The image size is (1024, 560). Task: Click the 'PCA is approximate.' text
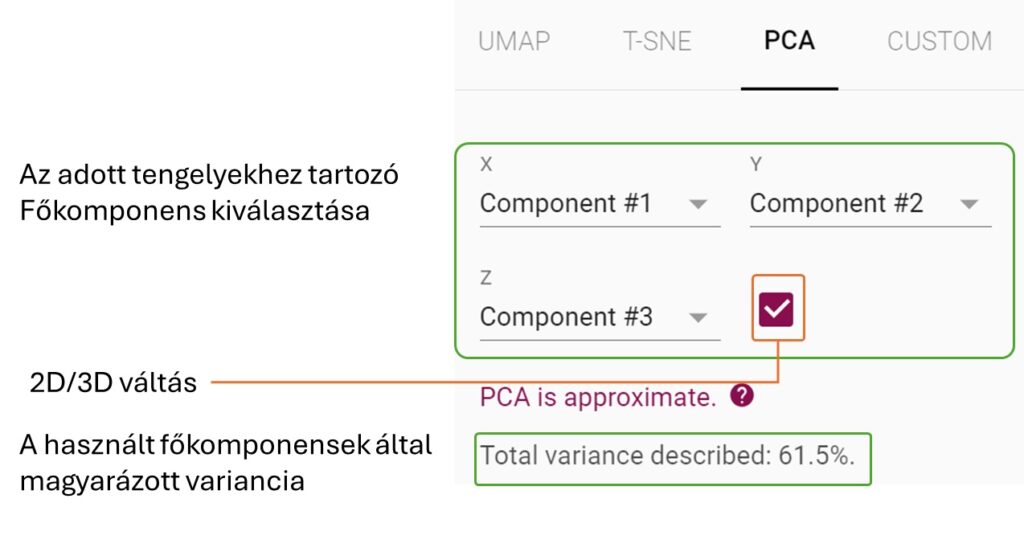598,397
